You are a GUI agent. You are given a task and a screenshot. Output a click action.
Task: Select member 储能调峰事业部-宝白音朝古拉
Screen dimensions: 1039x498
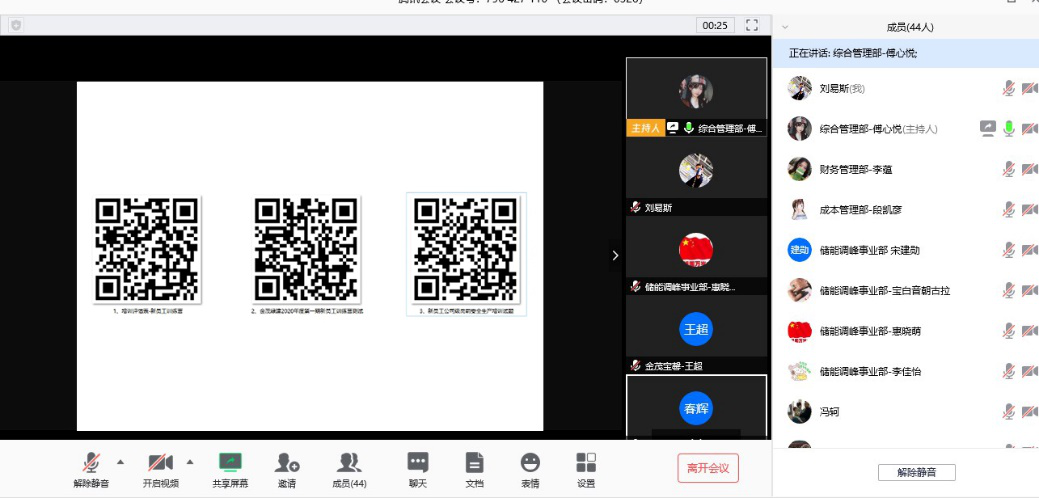pos(905,290)
